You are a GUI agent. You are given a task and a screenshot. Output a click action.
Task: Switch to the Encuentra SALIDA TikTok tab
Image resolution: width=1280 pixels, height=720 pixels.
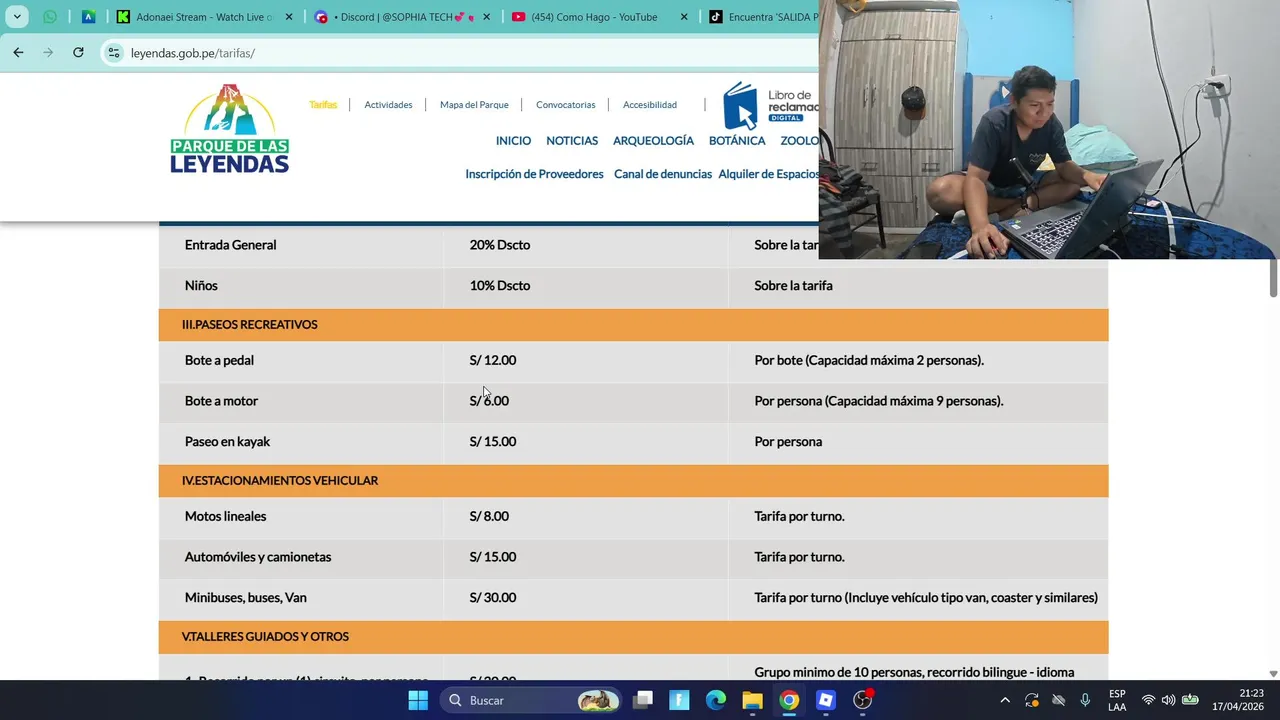[x=762, y=17]
